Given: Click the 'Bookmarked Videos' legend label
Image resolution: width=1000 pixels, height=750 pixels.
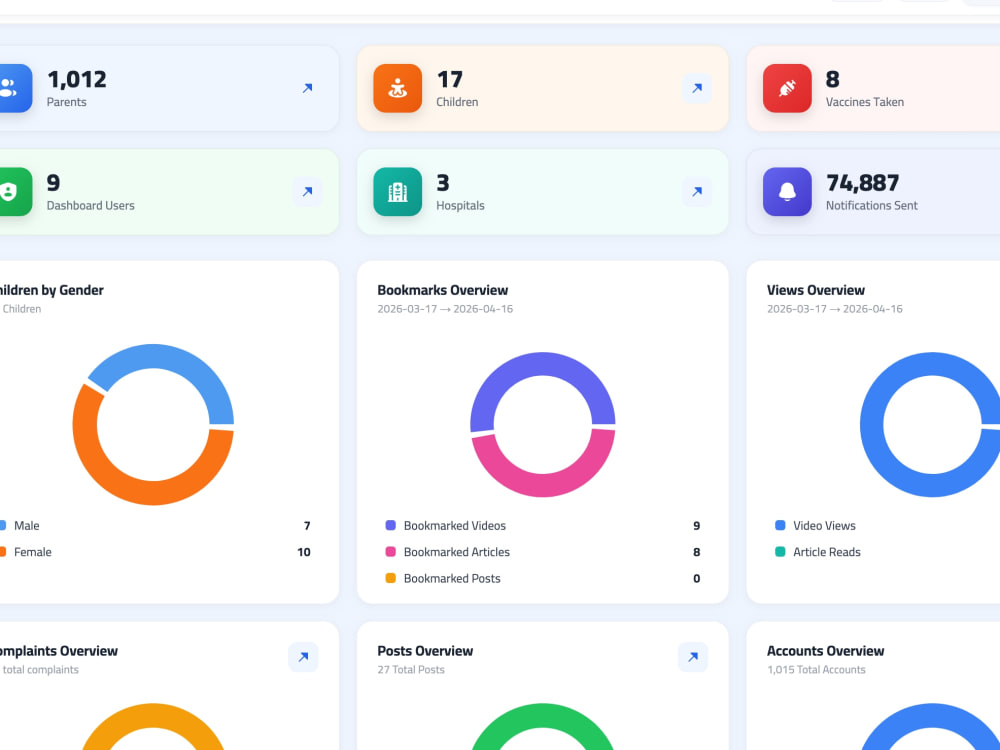Looking at the screenshot, I should [455, 526].
